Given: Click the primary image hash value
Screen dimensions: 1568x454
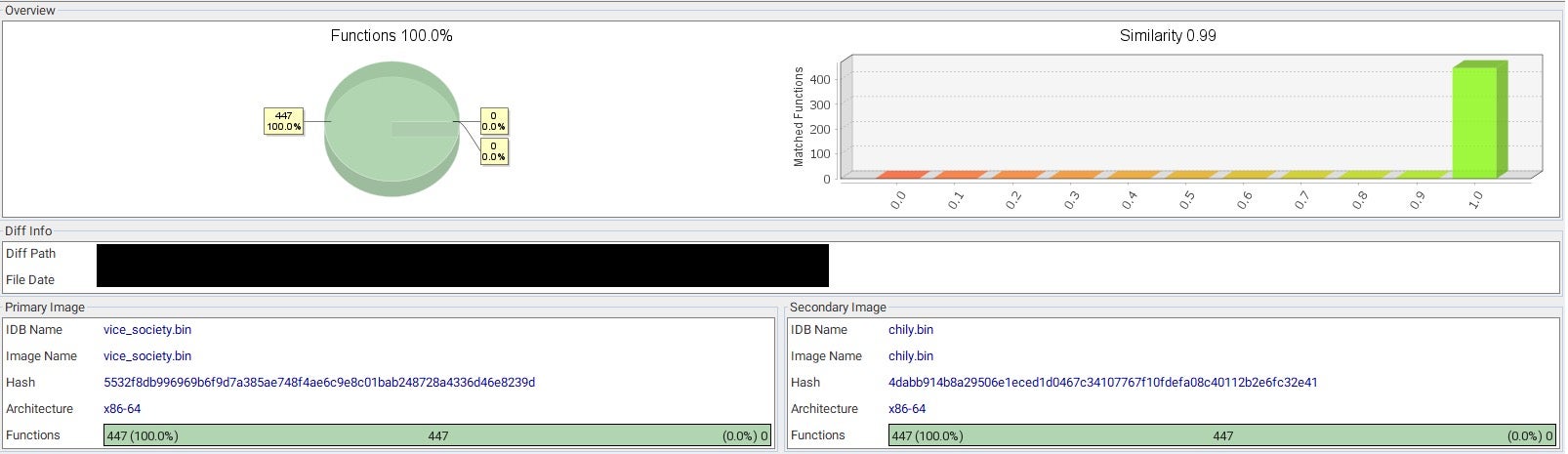Looking at the screenshot, I should tap(319, 383).
